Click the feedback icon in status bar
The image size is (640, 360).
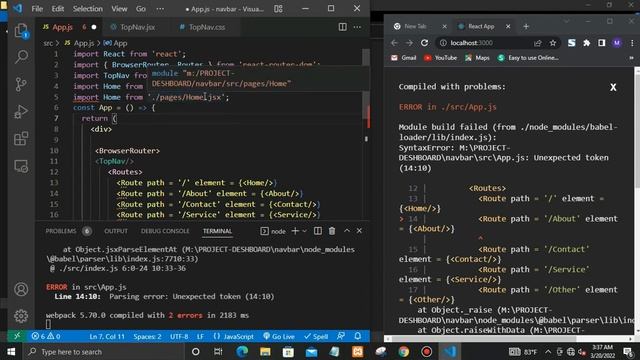[341, 336]
